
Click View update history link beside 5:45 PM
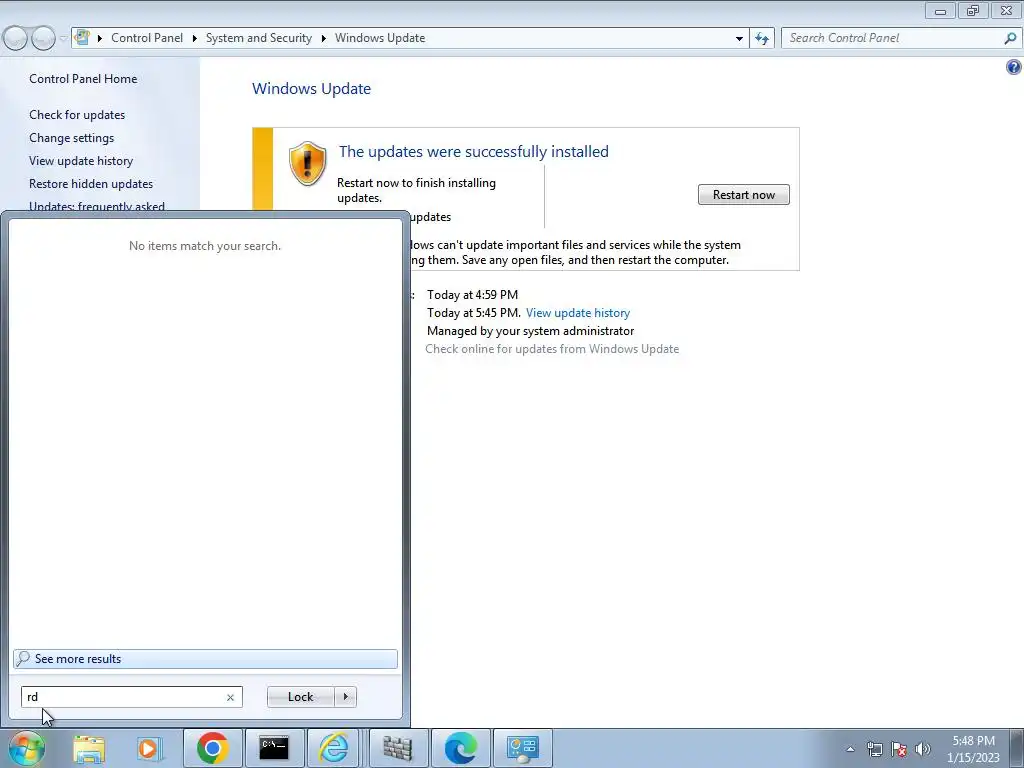[577, 313]
